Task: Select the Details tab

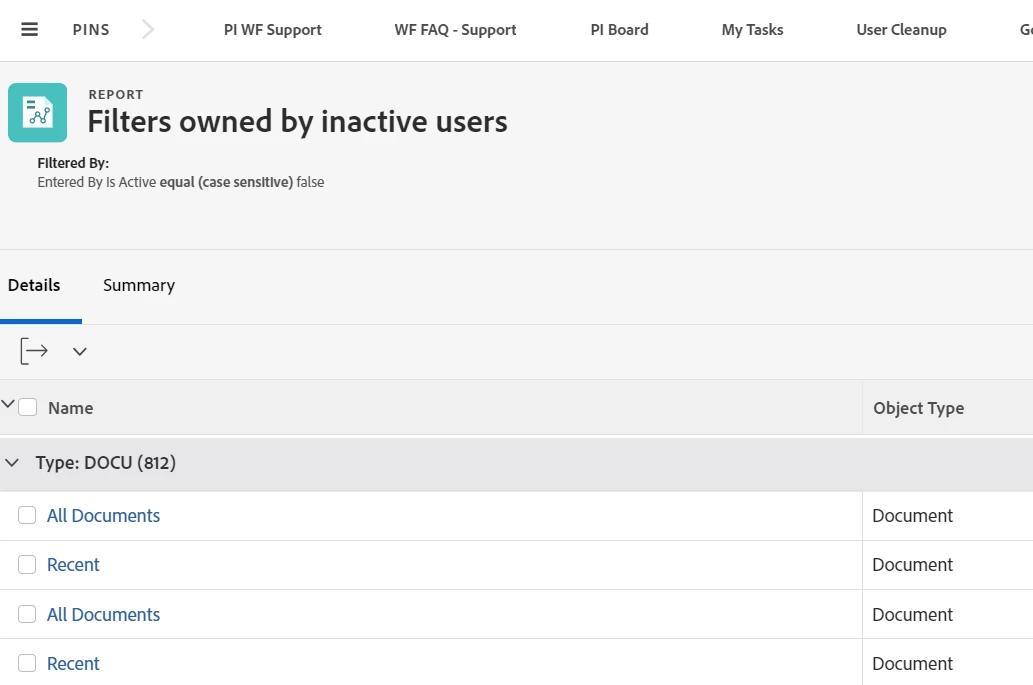Action: 34,285
